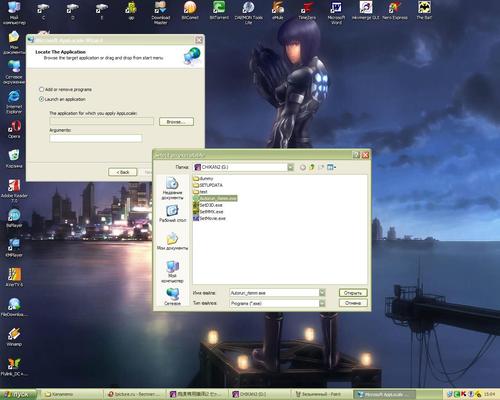
Task: Select My Computer in the file dialog sidebar
Action: coord(172,272)
